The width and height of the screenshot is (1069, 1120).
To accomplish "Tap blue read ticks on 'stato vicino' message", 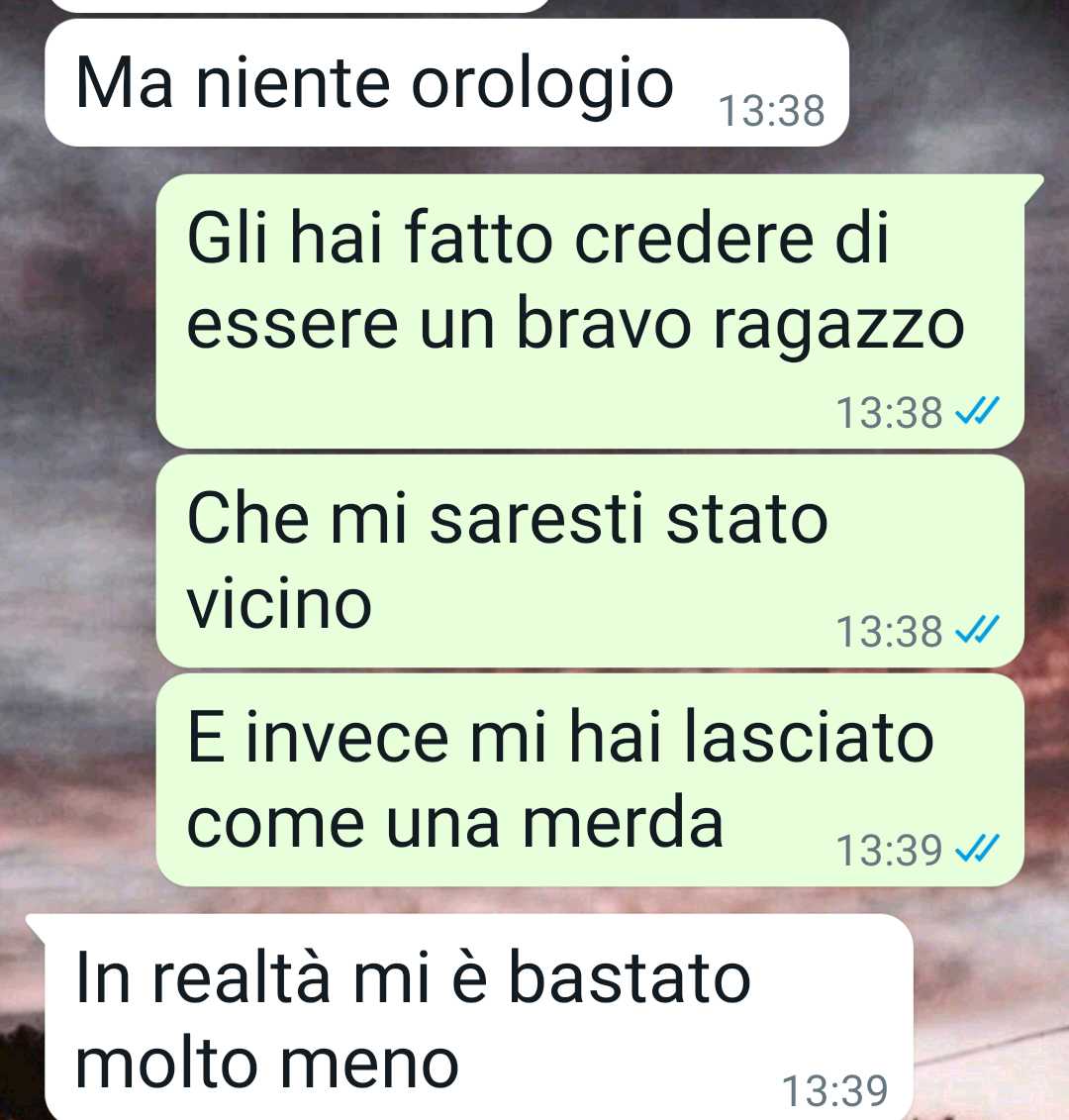I will pos(977,630).
